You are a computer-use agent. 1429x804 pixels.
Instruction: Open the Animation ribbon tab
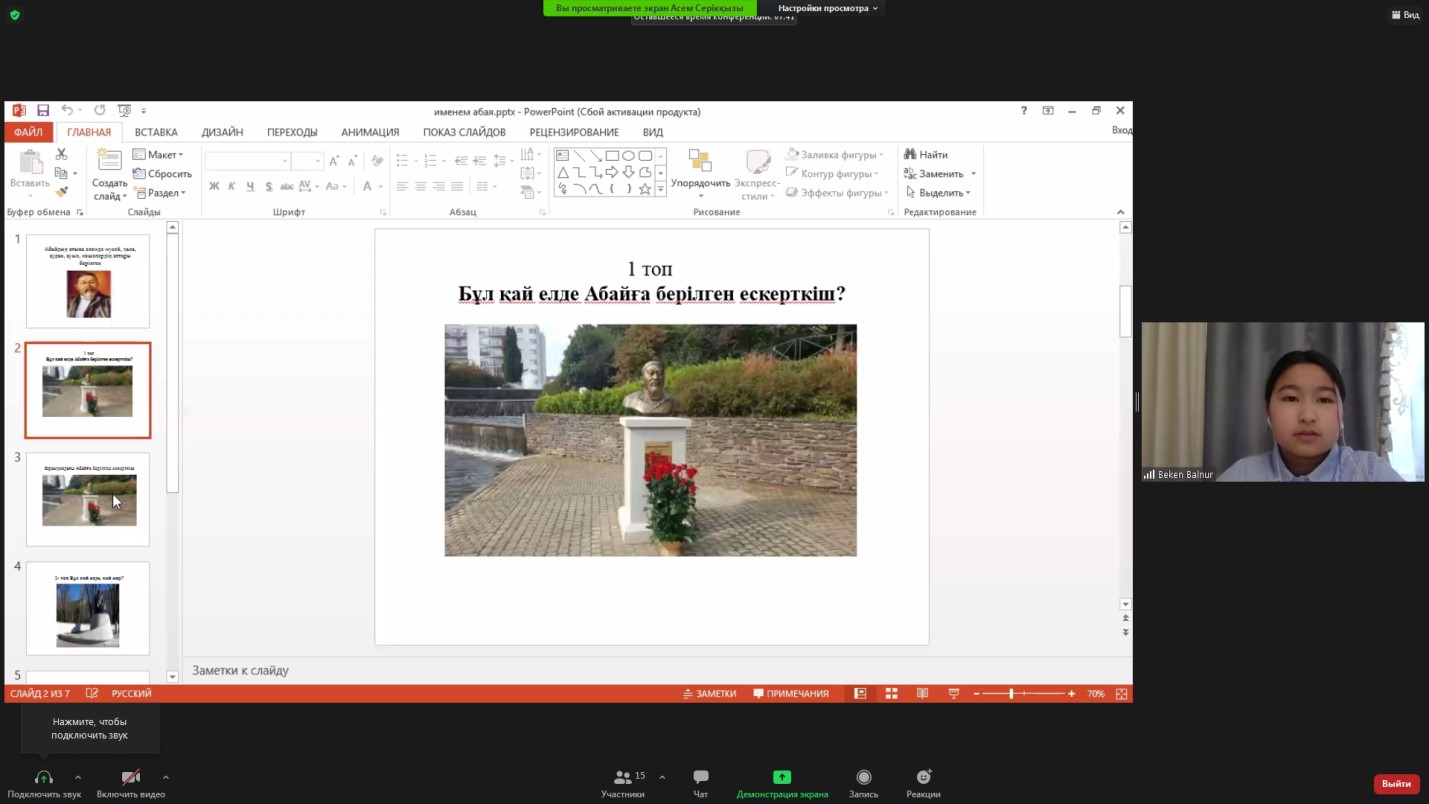(370, 132)
